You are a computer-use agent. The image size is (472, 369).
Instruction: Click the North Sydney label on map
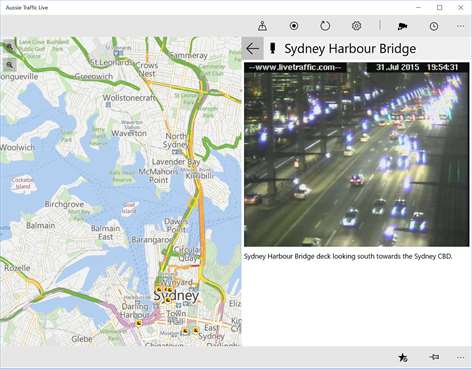(176, 140)
